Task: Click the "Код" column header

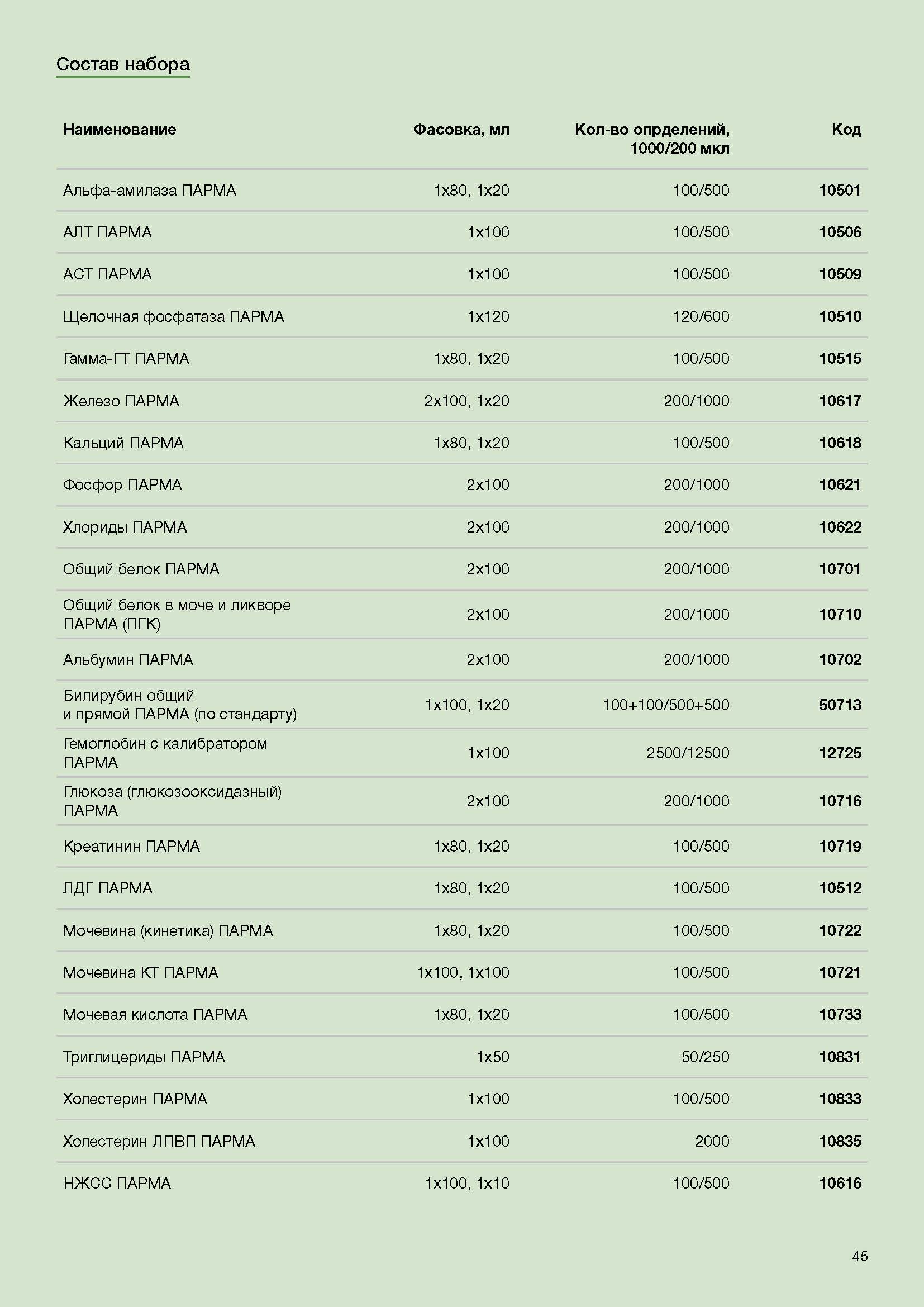Action: click(846, 130)
